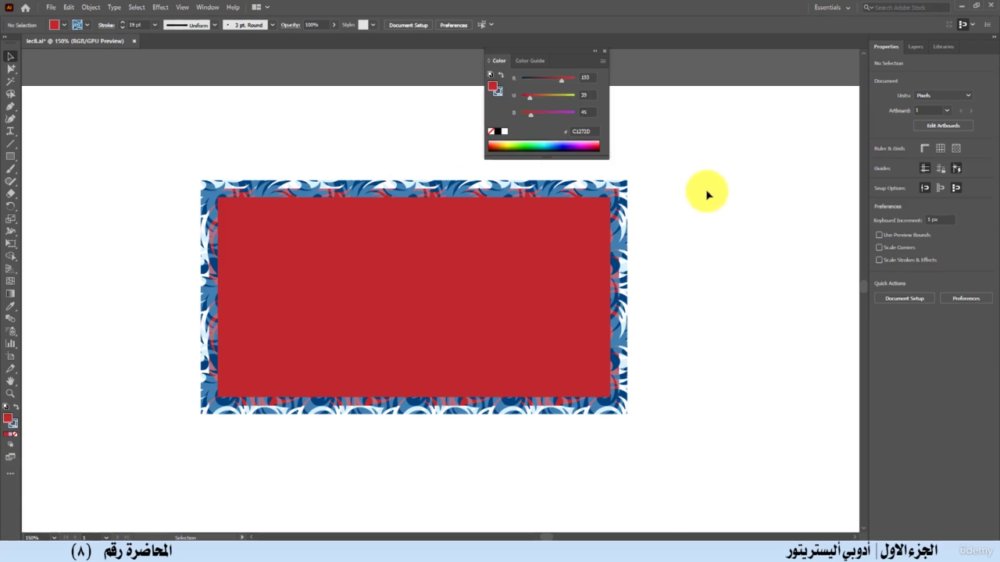Open the Effect menu
The image size is (1000, 562).
pos(160,8)
